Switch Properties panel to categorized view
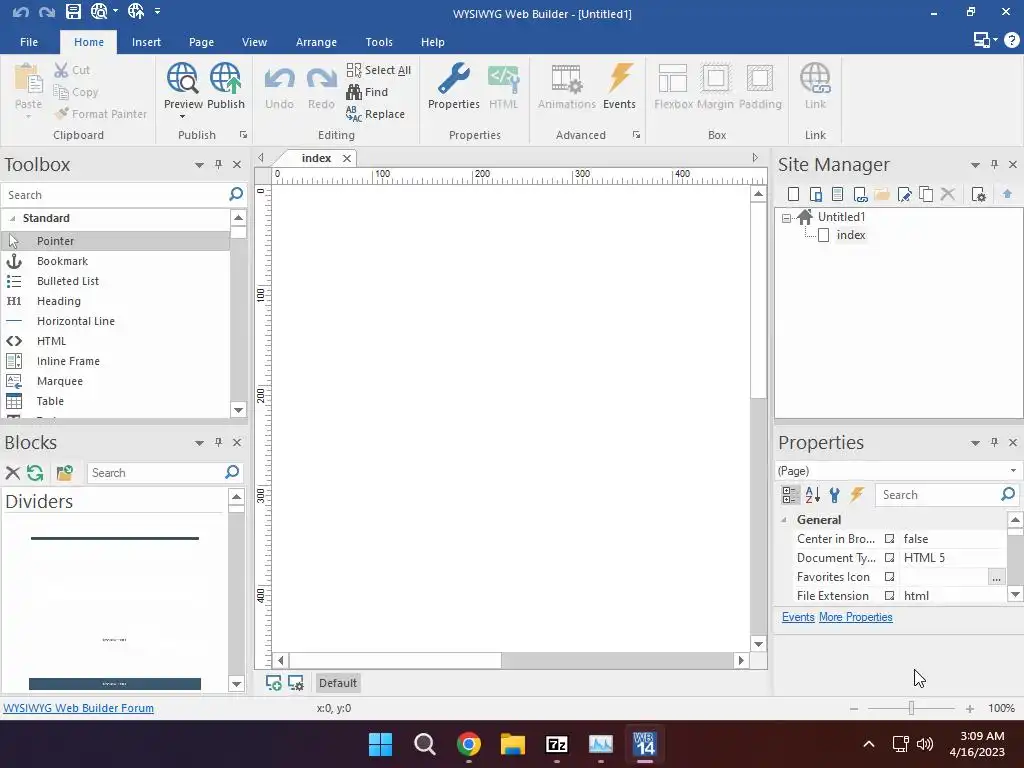The image size is (1024, 768). 790,494
